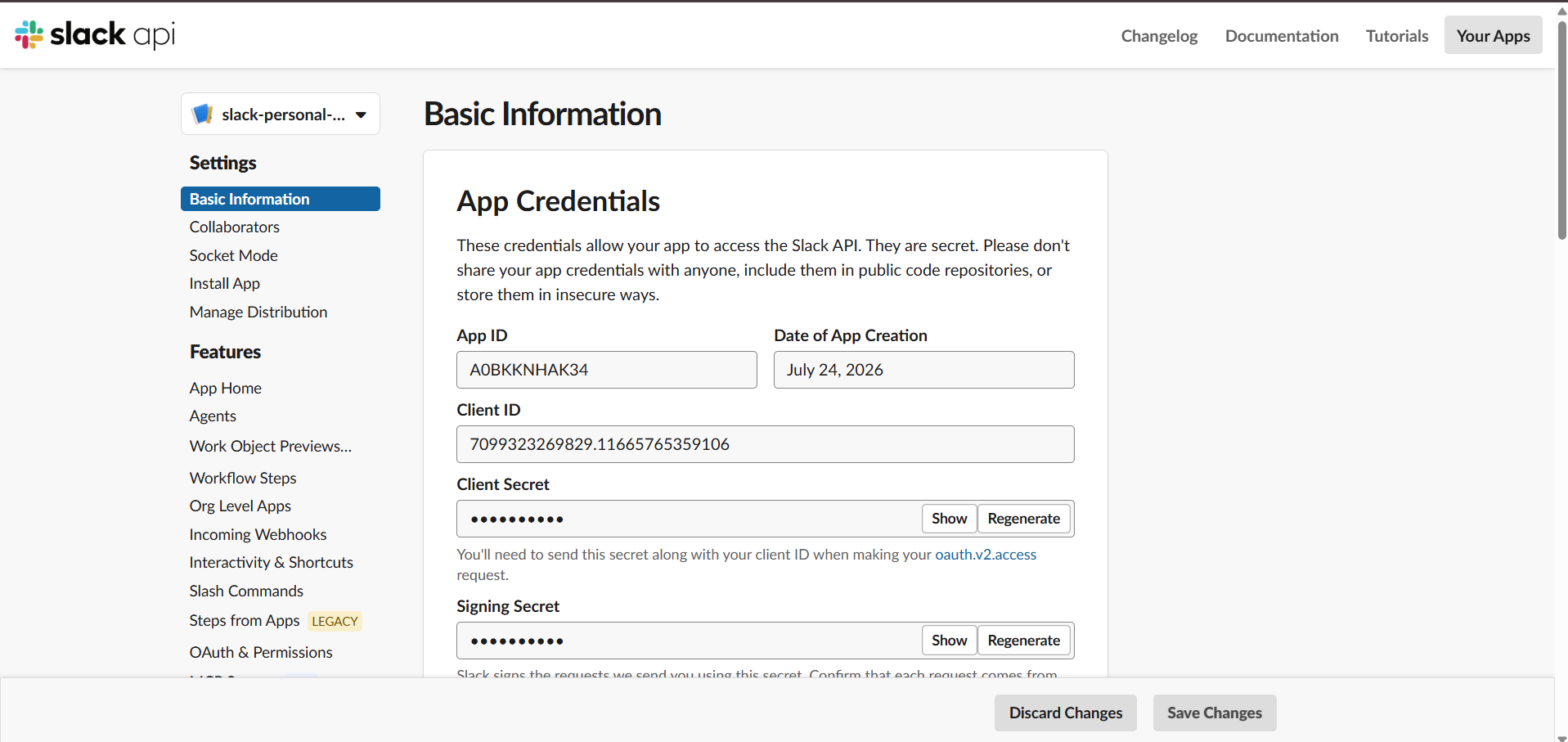Screen dimensions: 1568x742
Task: Open Manage Distribution
Action: 258,312
